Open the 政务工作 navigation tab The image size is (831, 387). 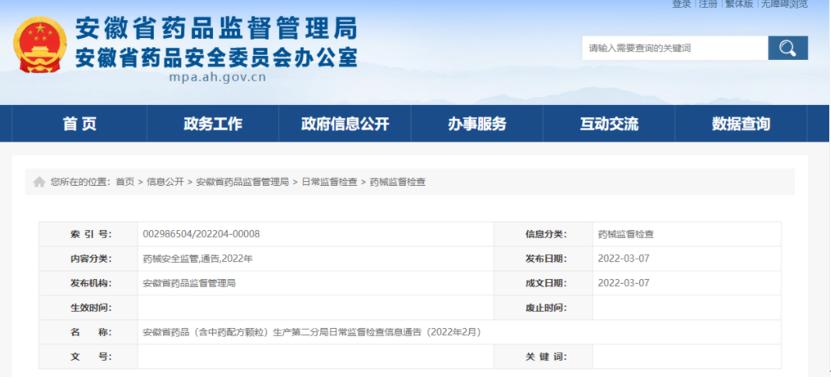click(213, 124)
